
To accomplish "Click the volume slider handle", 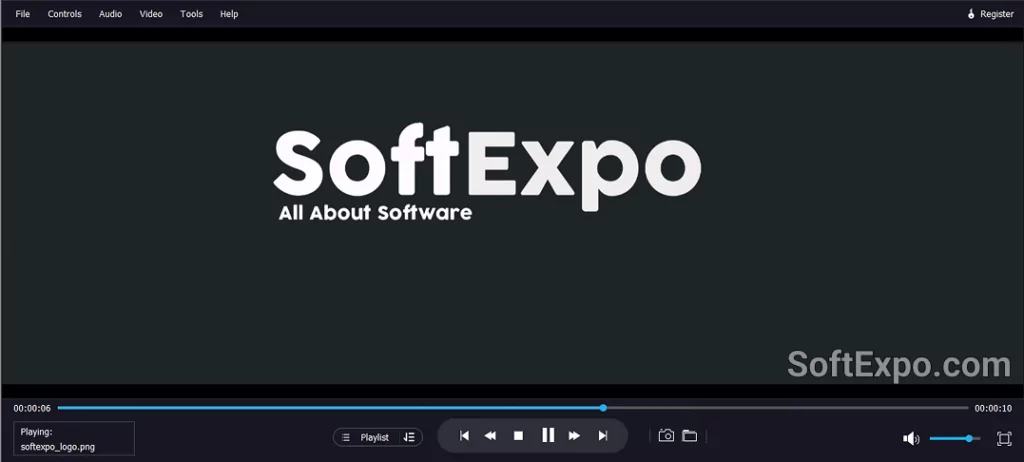I will coord(969,438).
